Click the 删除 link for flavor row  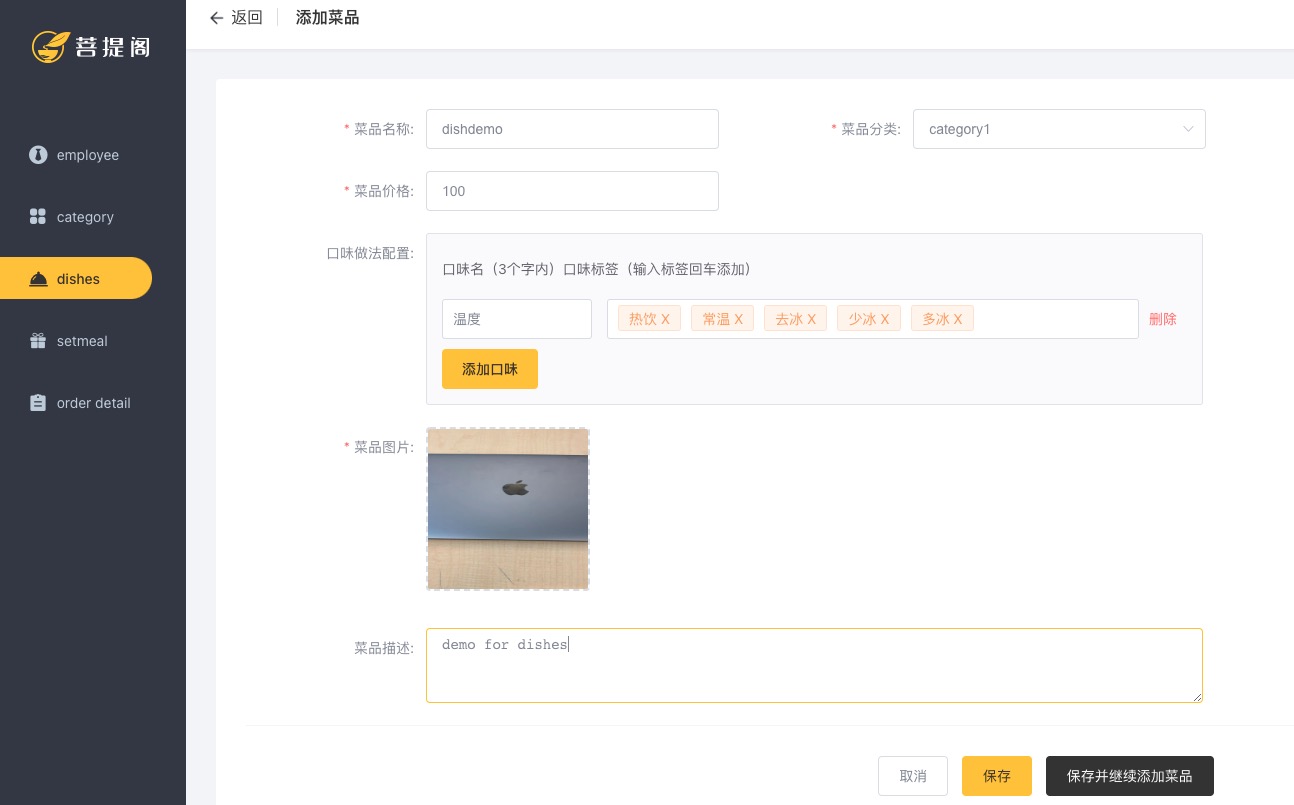pos(1163,319)
